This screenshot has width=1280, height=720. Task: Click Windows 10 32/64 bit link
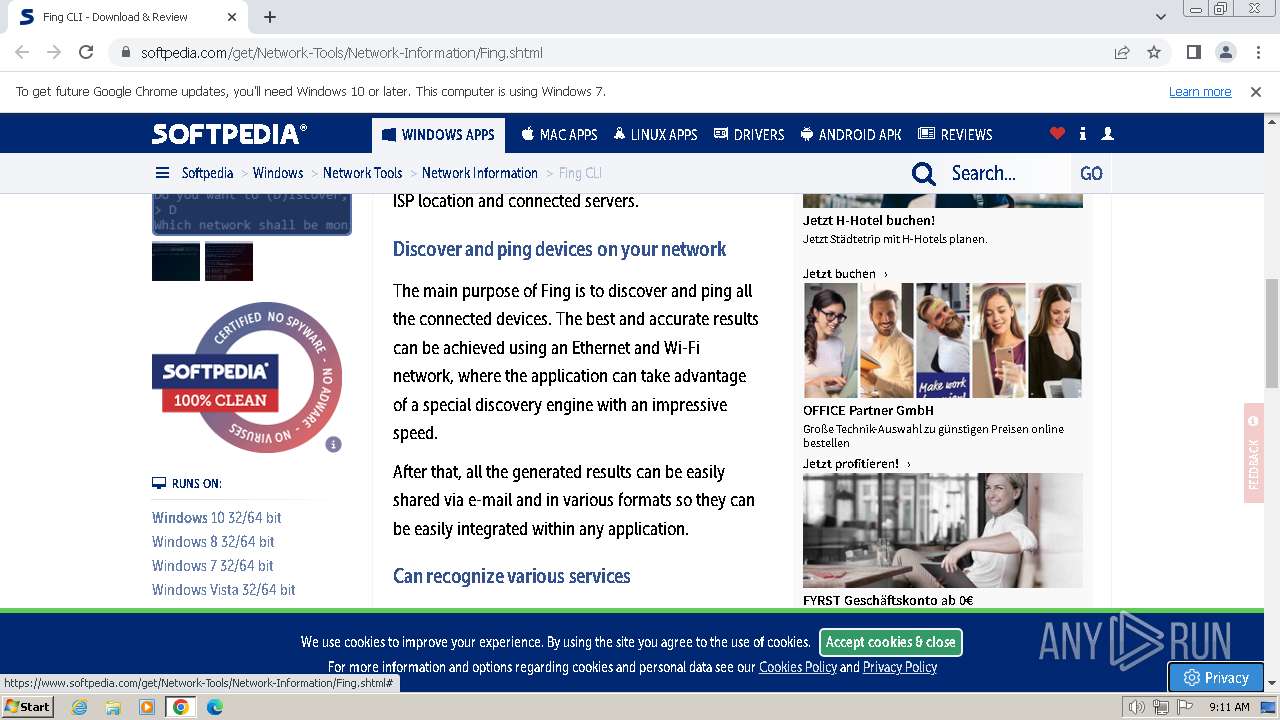point(217,518)
